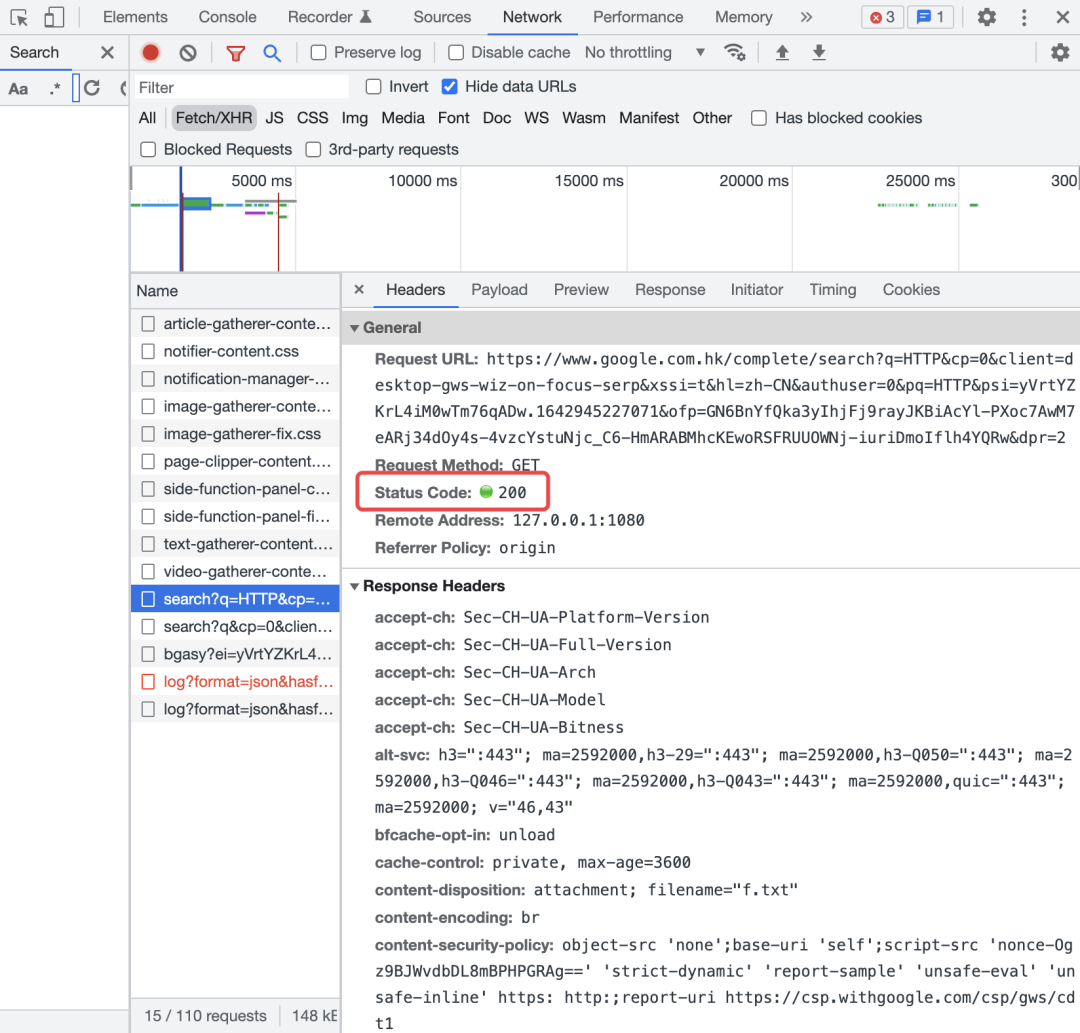Select the log?format=json request in red
Screen dimensions: 1080x1033
[236, 682]
